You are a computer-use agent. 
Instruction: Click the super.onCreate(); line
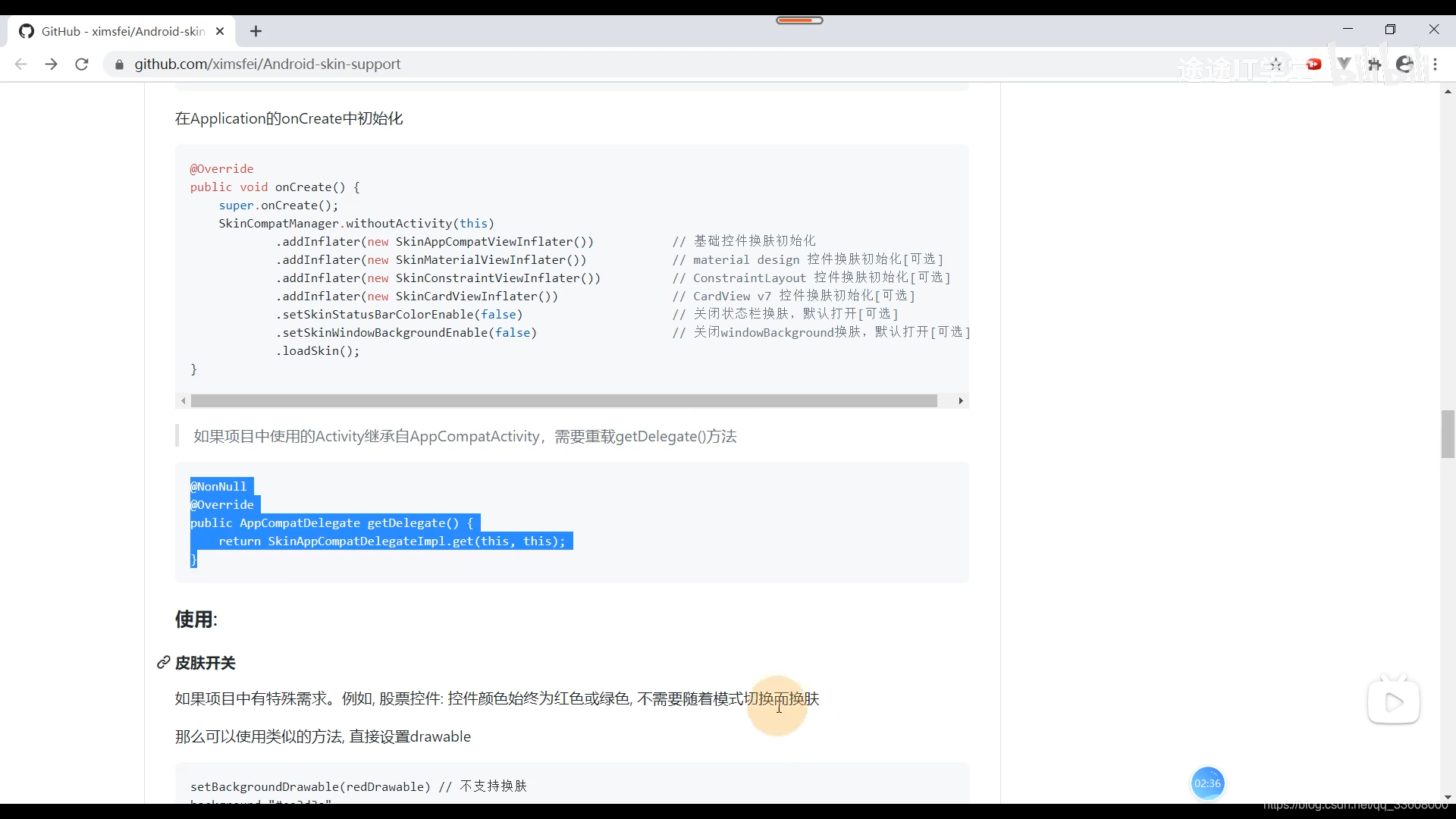click(x=278, y=205)
